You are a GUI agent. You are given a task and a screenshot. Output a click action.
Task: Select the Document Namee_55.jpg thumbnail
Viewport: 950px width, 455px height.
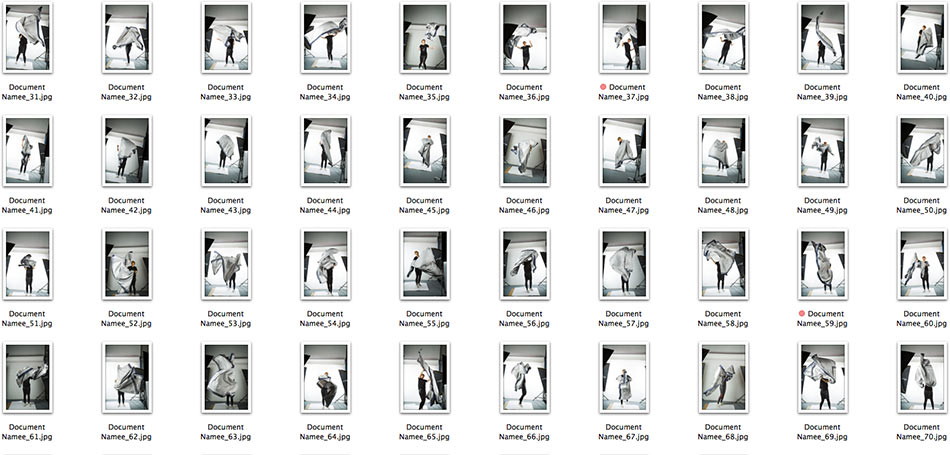[x=424, y=264]
